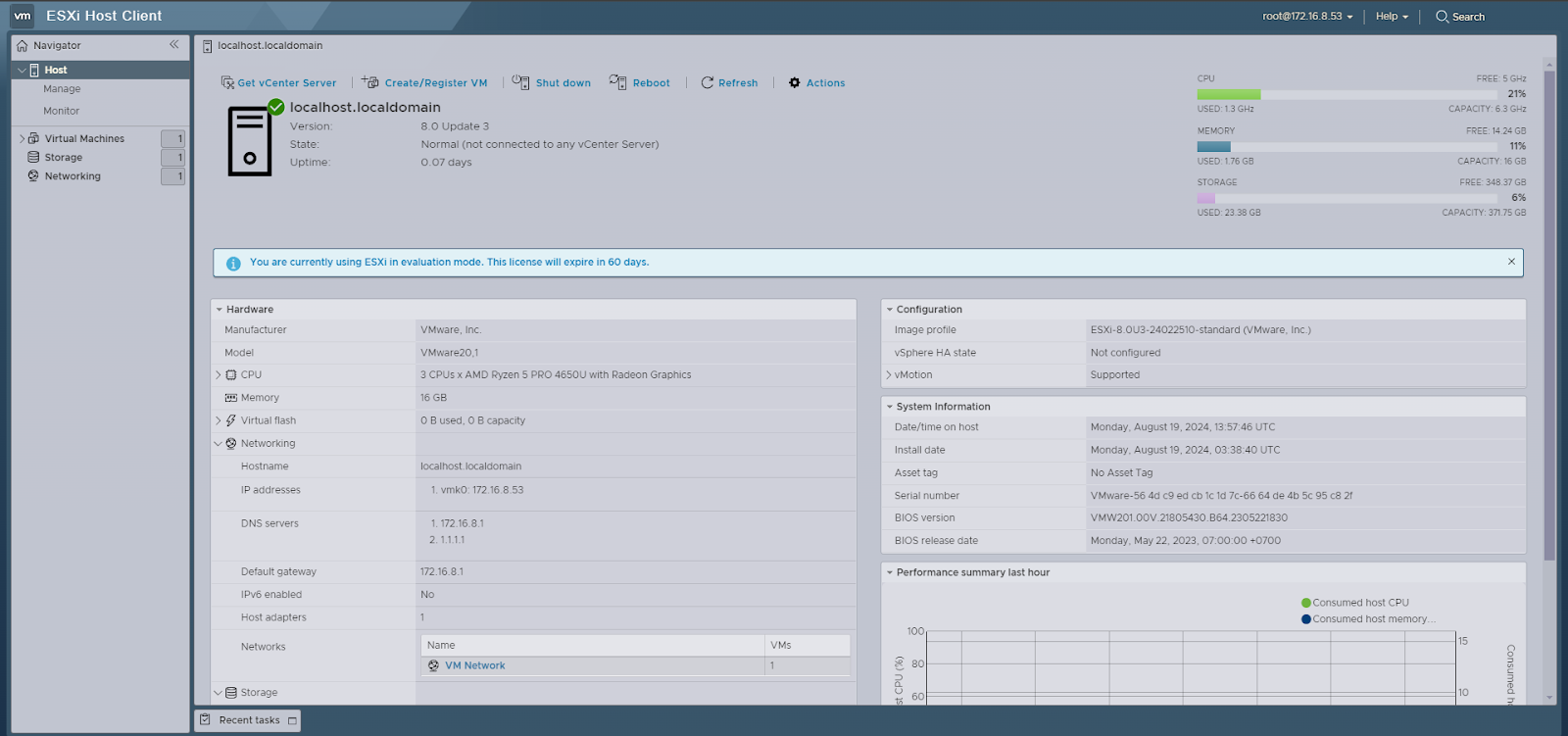1568x736 pixels.
Task: Click the main content vertical scrollbar
Action: 1549,314
